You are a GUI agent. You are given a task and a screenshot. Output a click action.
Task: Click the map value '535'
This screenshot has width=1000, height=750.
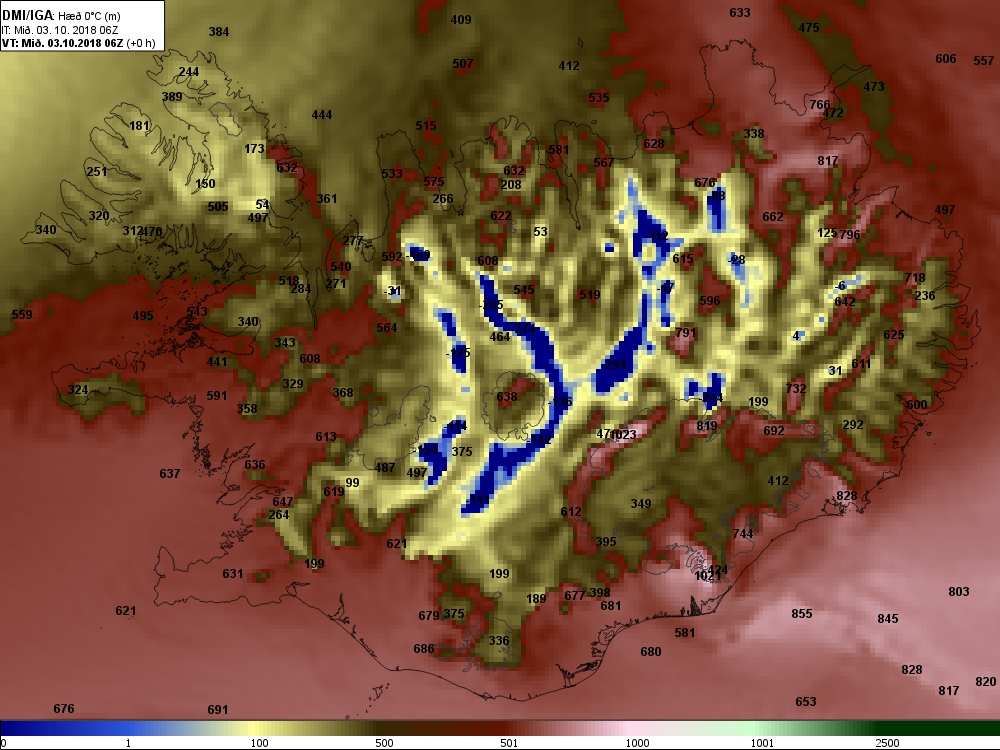[599, 98]
